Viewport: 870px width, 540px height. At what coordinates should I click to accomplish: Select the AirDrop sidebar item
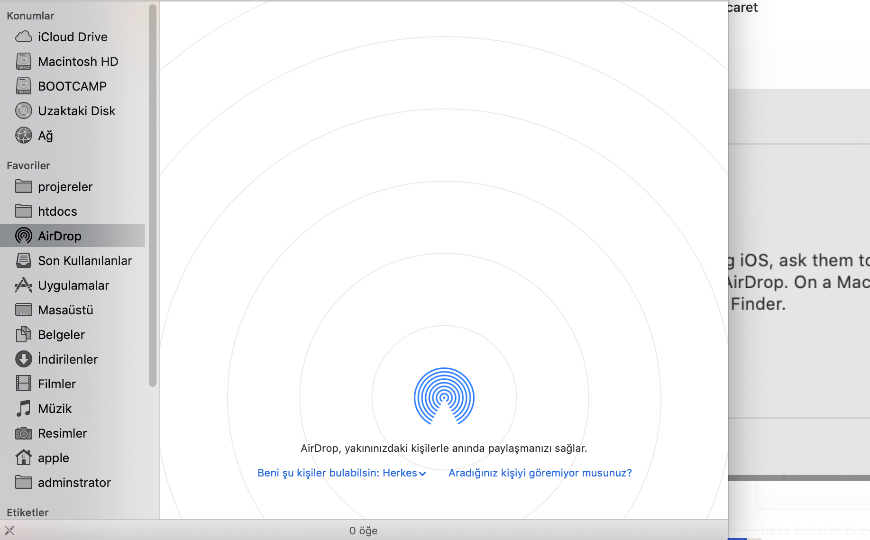click(x=73, y=236)
